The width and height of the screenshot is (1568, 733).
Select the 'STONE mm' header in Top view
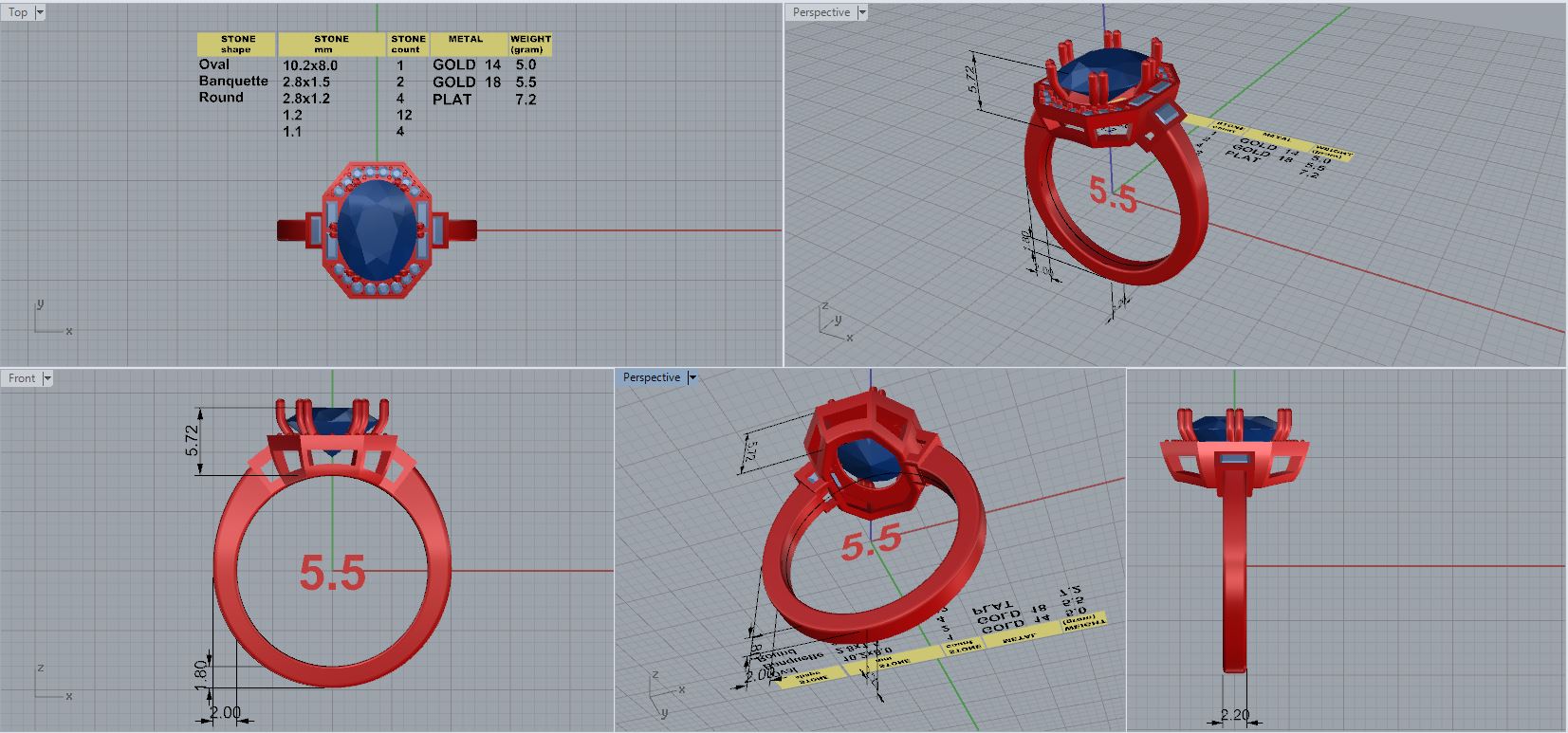(x=331, y=45)
